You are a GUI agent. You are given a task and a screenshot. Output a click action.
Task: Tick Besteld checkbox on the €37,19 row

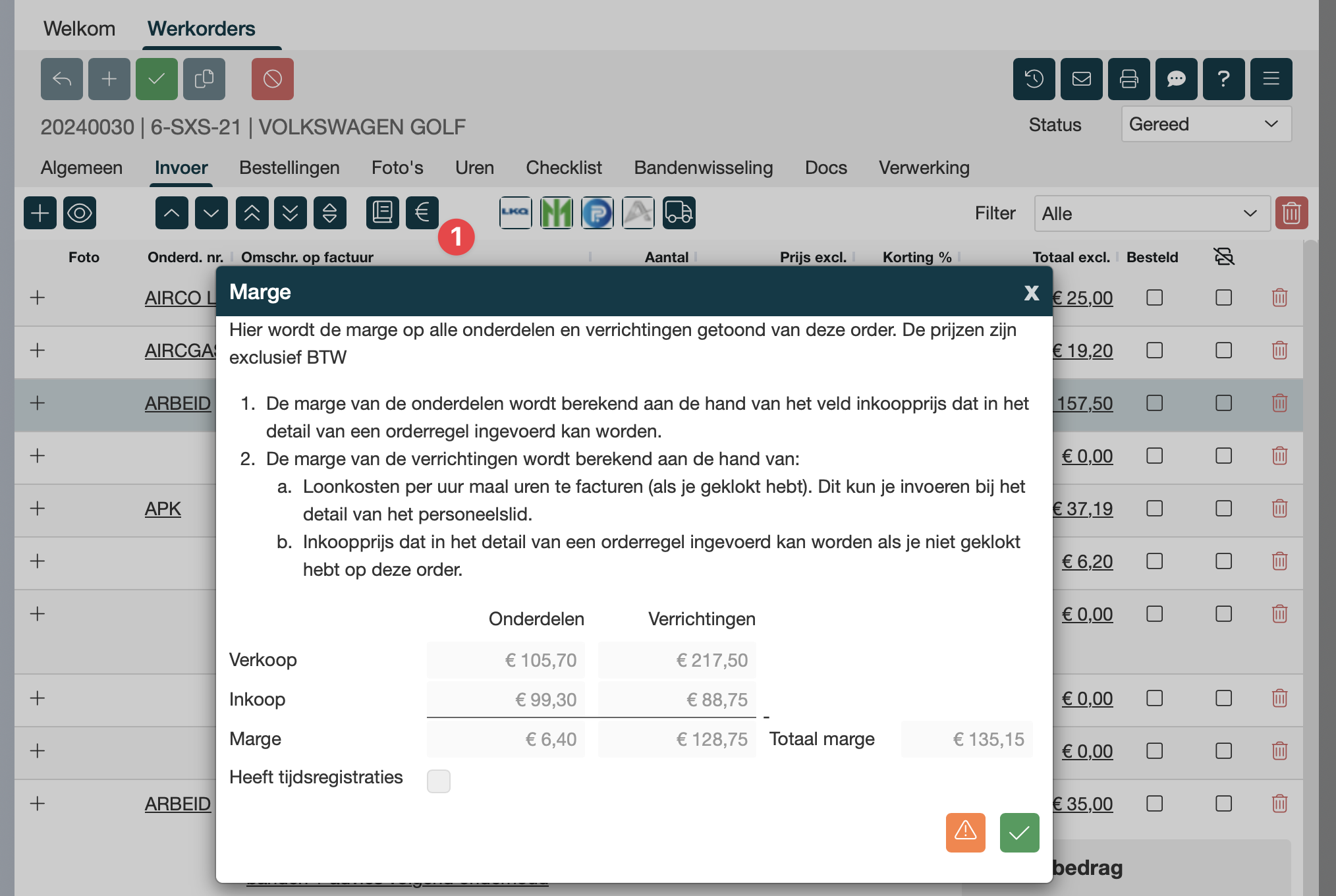1154,509
